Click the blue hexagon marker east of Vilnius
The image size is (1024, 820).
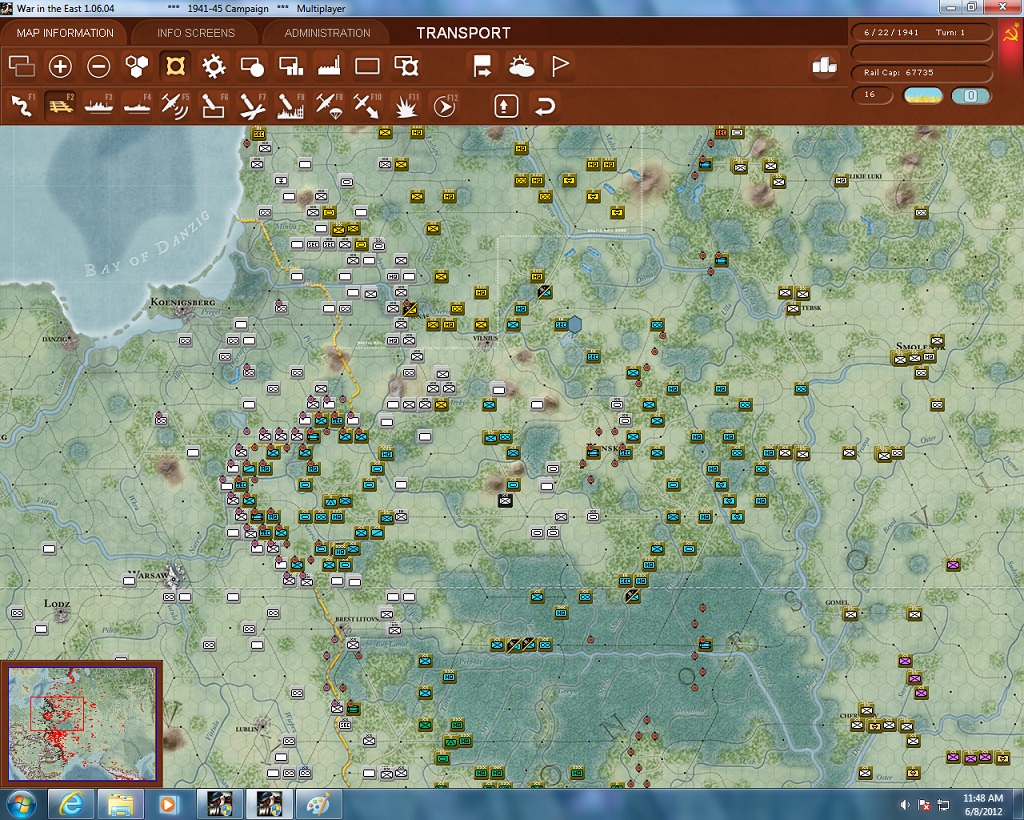click(575, 324)
